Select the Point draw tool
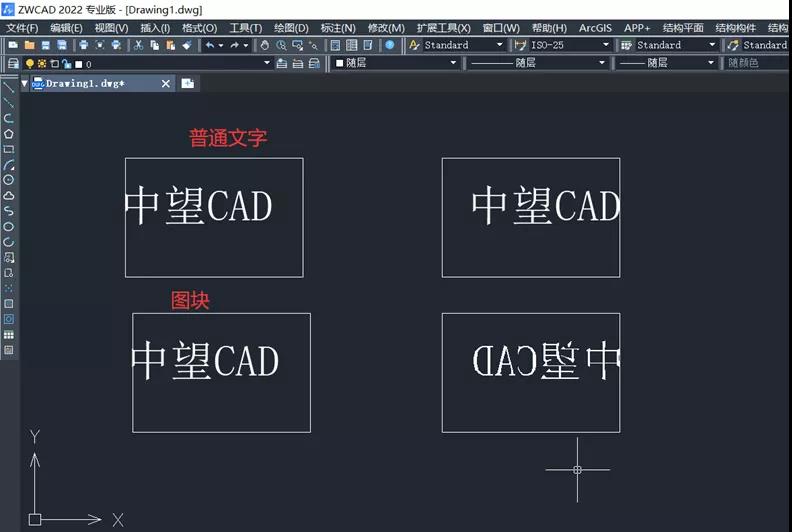The width and height of the screenshot is (792, 532). (x=9, y=288)
